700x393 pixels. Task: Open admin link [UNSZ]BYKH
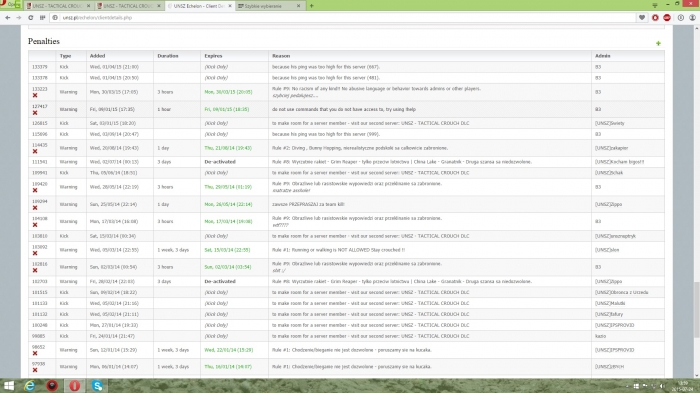point(609,367)
